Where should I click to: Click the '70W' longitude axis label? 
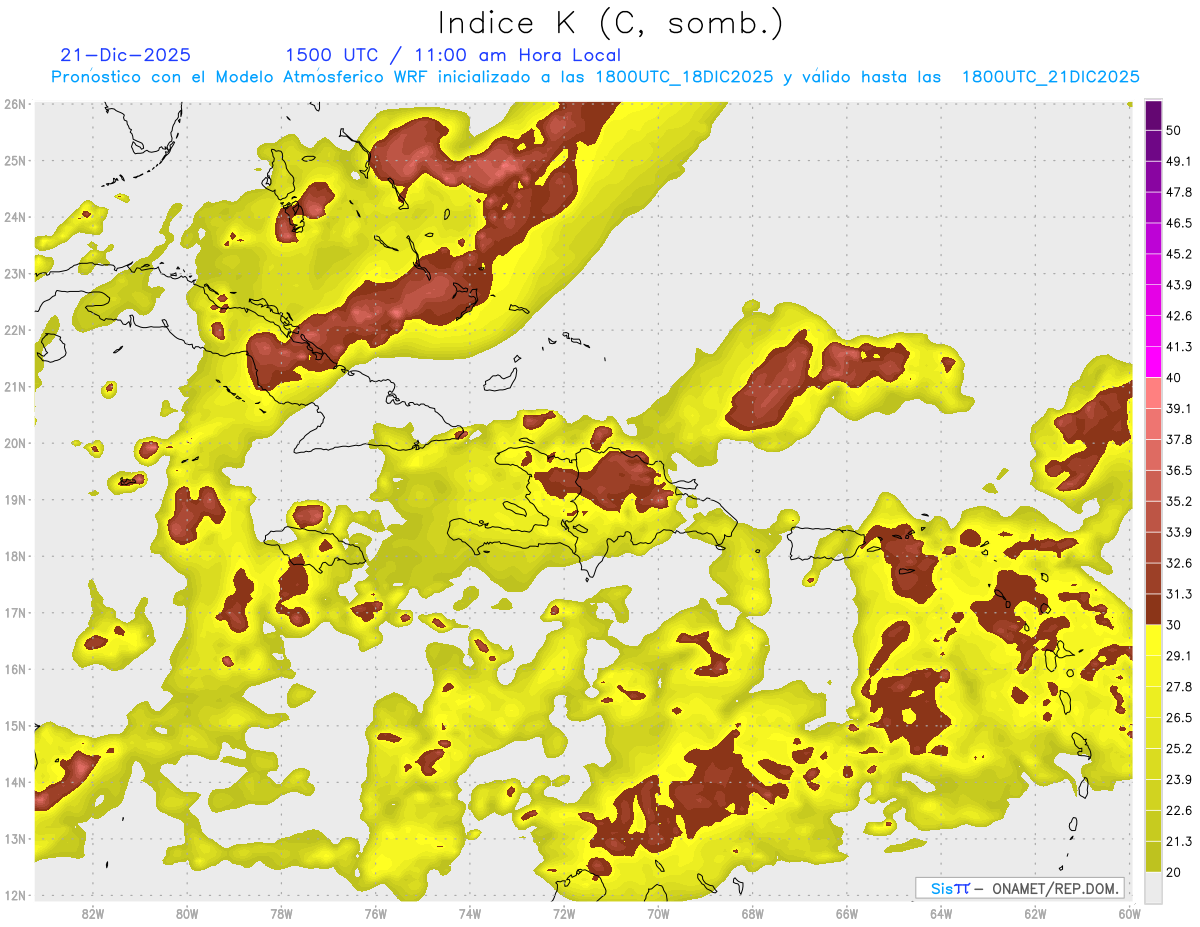click(x=658, y=914)
